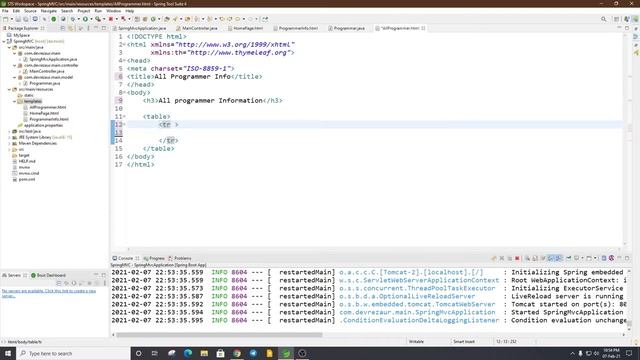Open the Edit menu
The height and width of the screenshot is (360, 640).
point(16,11)
